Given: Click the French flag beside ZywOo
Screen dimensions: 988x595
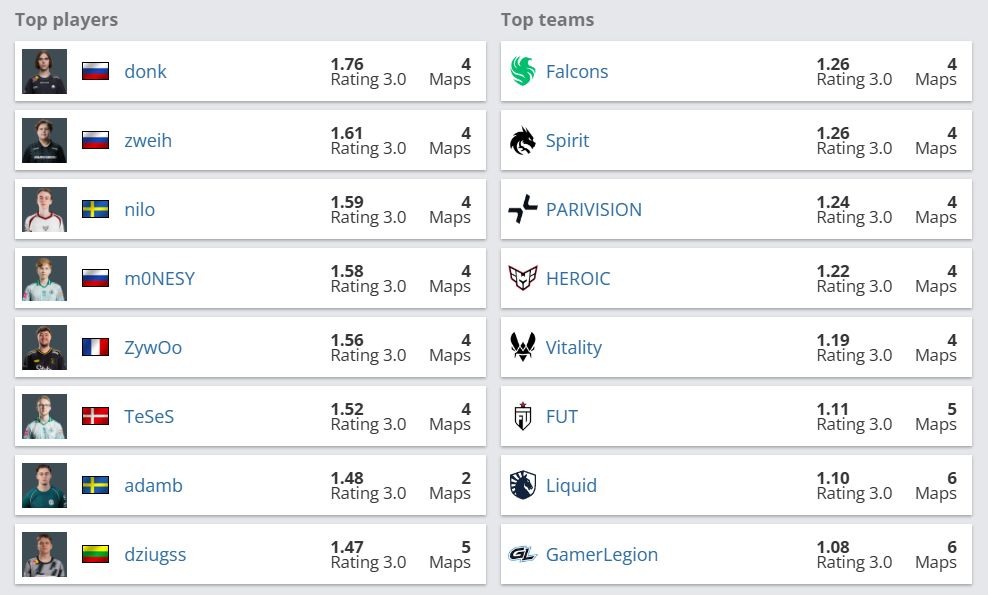Looking at the screenshot, I should click(95, 347).
